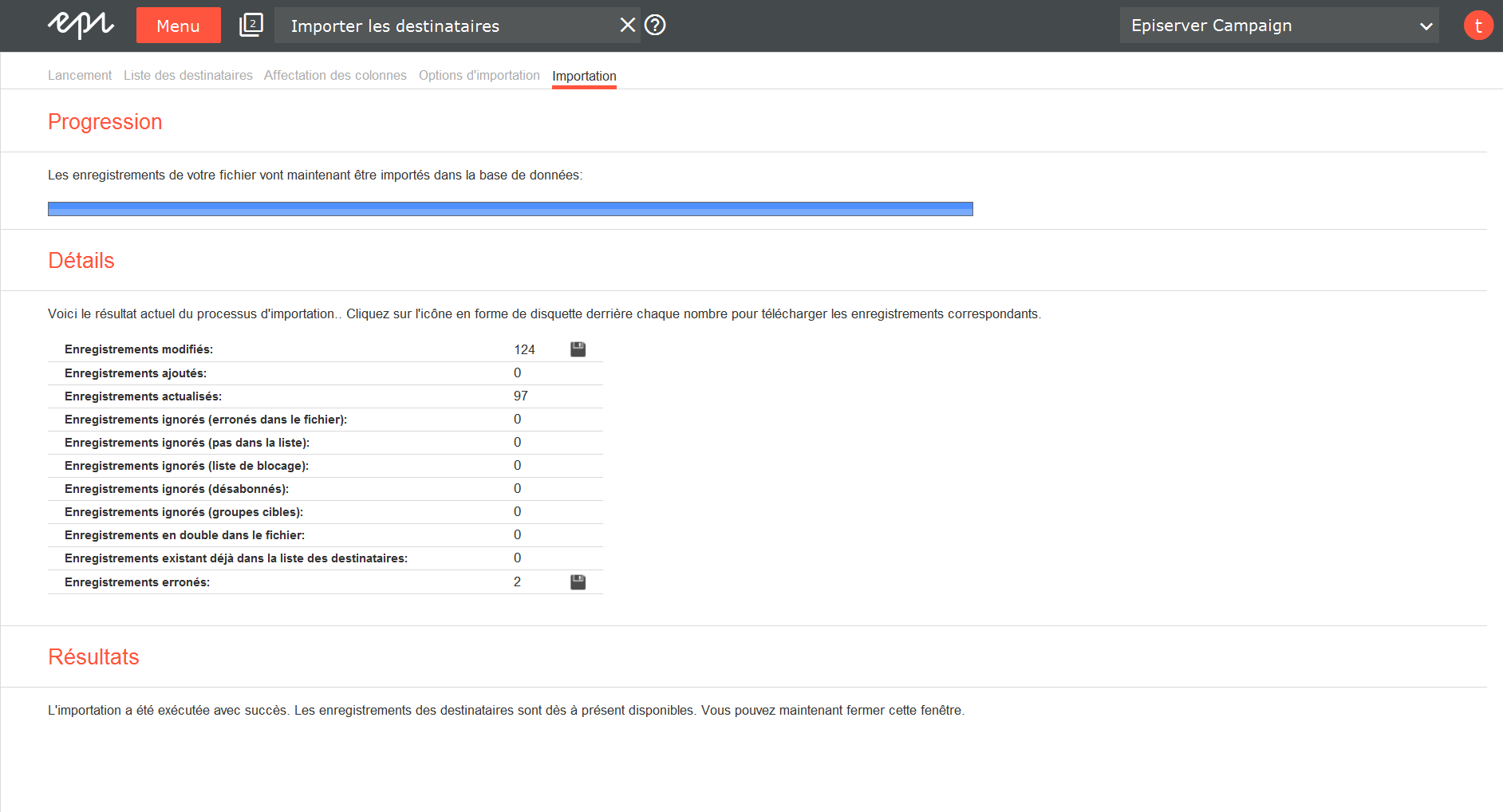
Task: Click "Enregistrements en double dans le fichier:" row
Action: click(x=325, y=535)
